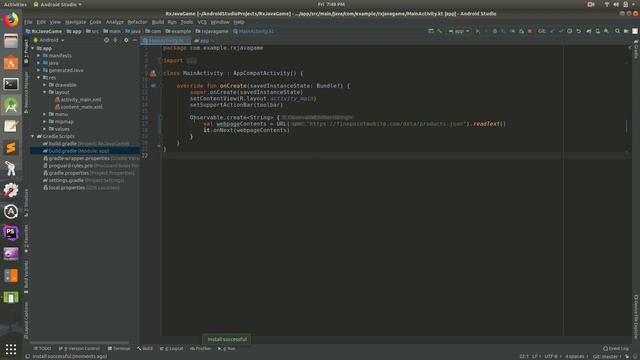640x360 pixels.
Task: Click the Git commit checkmark icon
Action: [x=561, y=31]
